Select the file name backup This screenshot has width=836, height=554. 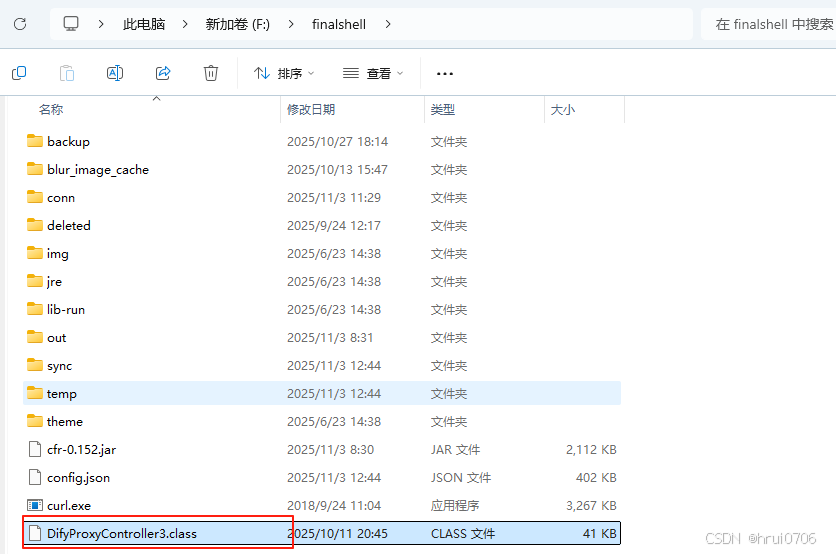68,141
